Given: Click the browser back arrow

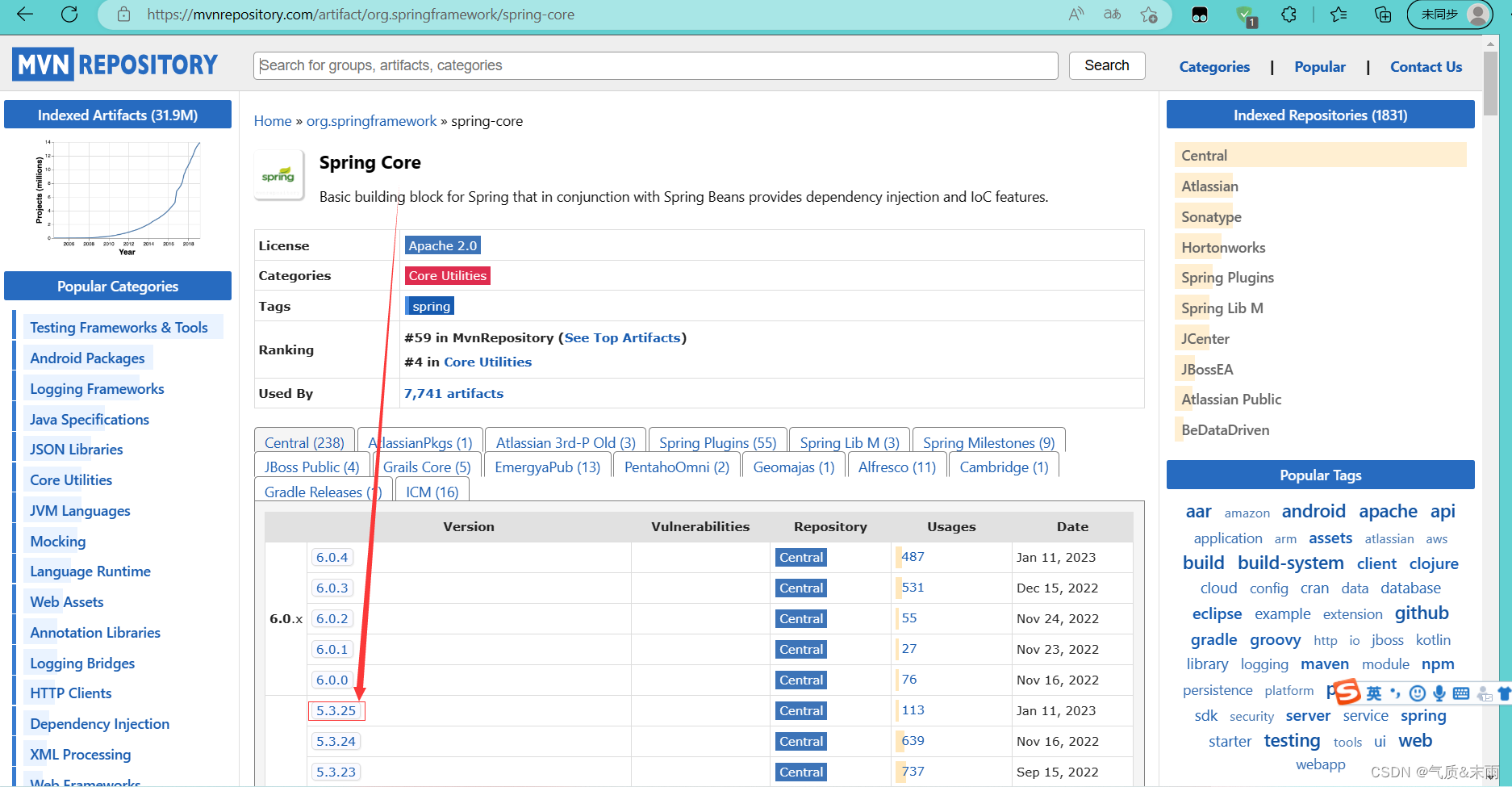Looking at the screenshot, I should pyautogui.click(x=25, y=14).
